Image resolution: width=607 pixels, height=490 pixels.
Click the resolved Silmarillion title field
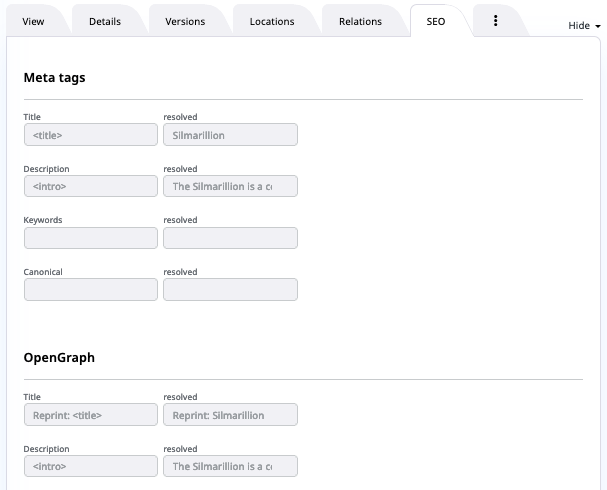230,134
